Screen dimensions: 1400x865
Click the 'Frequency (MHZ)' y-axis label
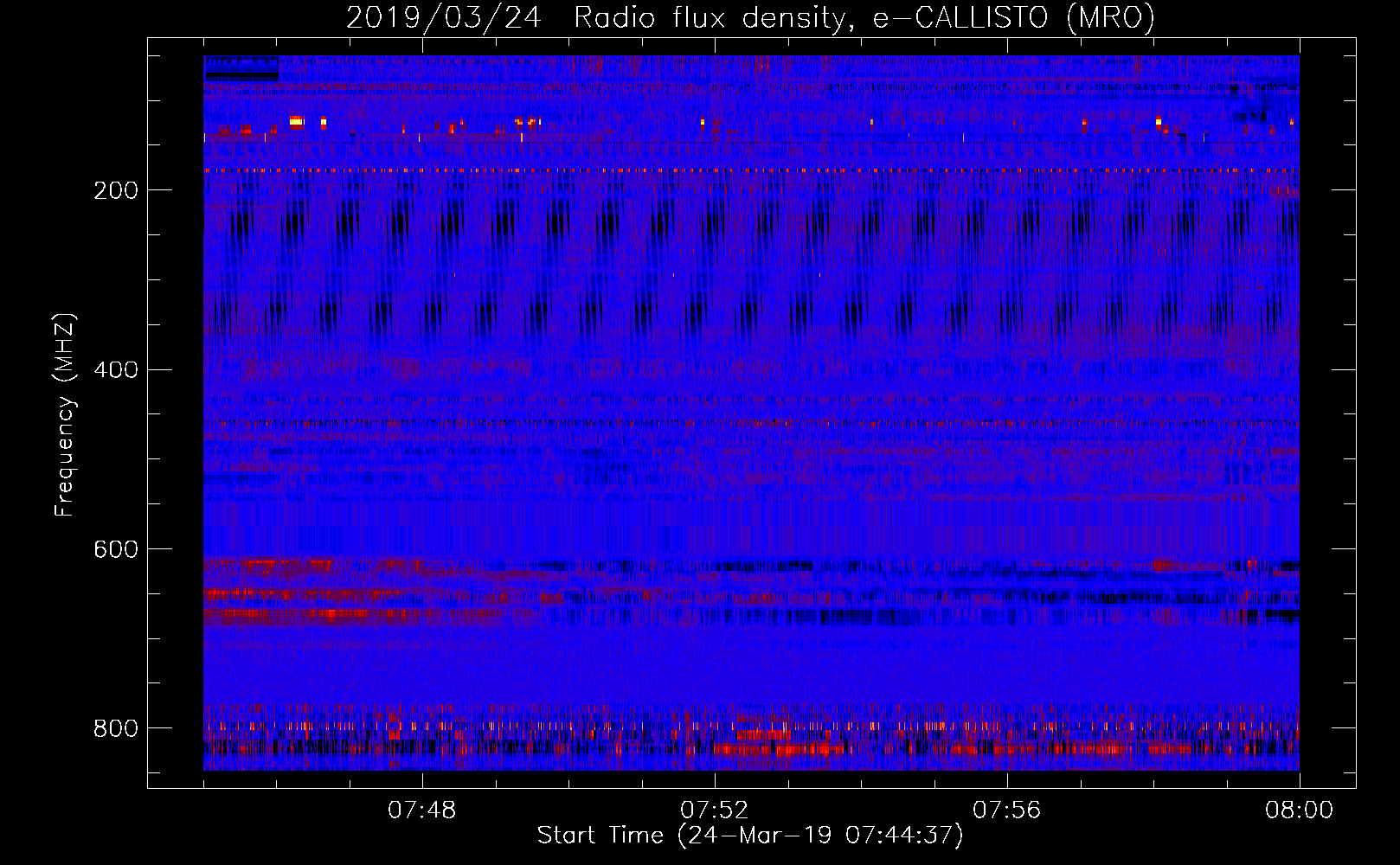coord(64,414)
